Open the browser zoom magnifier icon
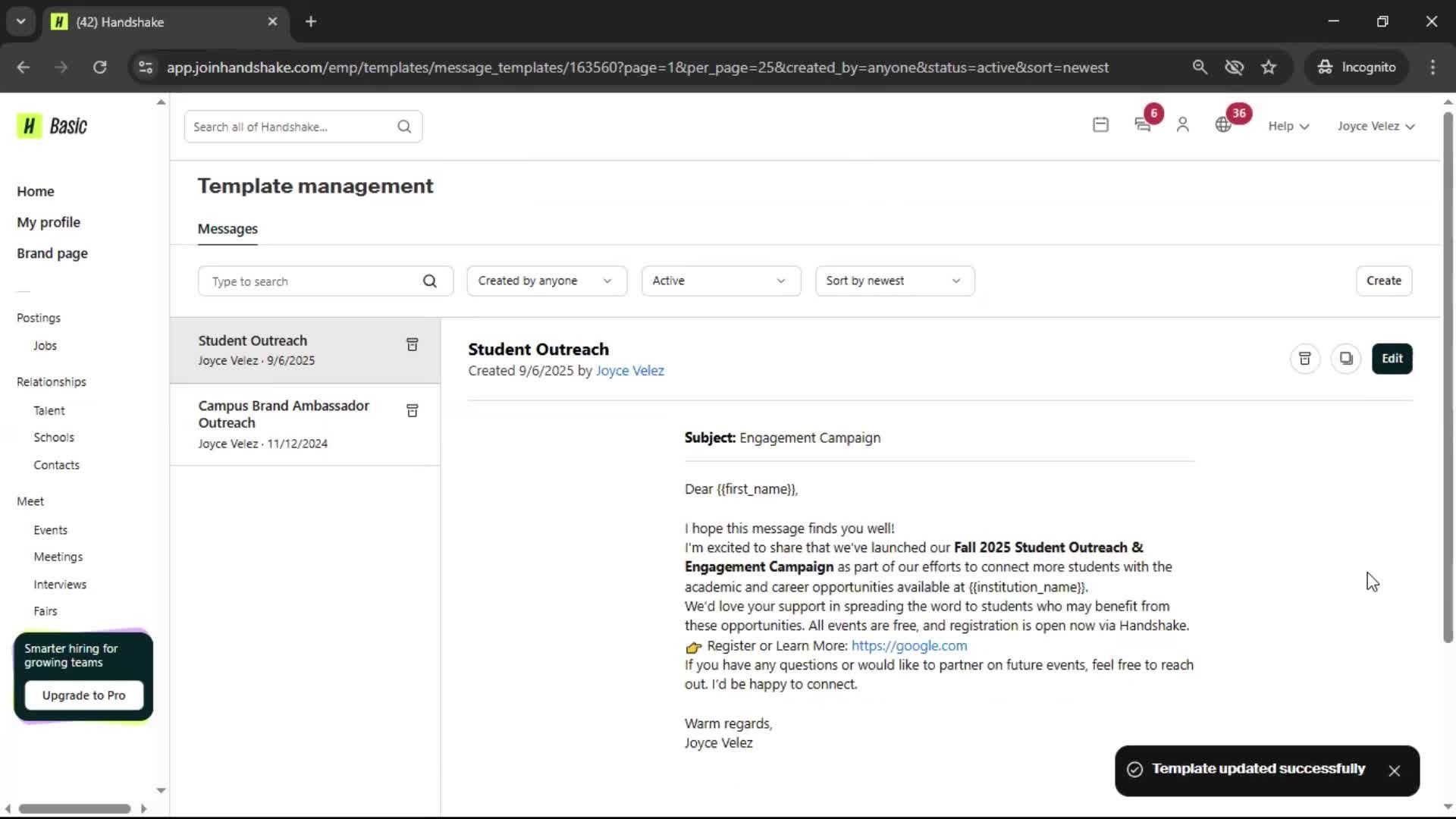 pyautogui.click(x=1199, y=67)
